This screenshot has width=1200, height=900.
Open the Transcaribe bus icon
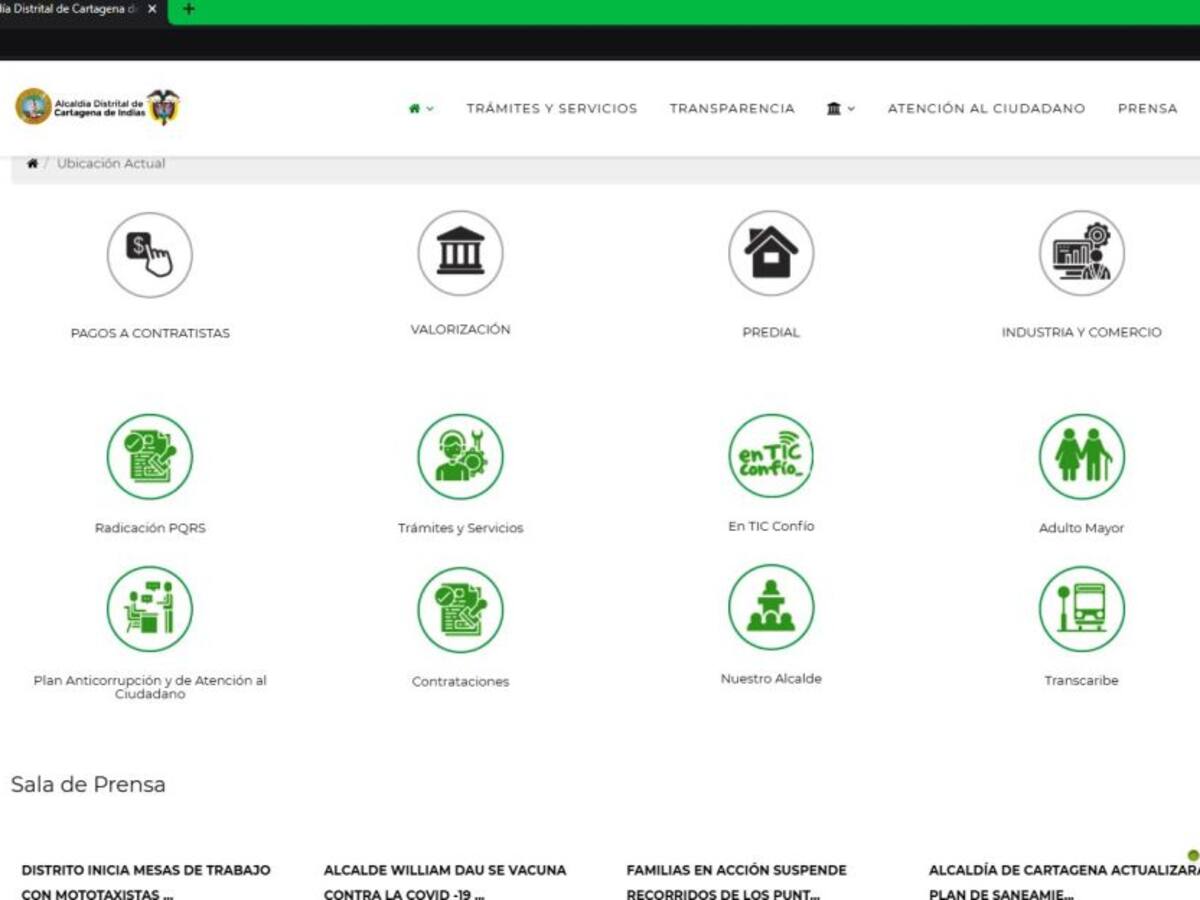(1082, 609)
